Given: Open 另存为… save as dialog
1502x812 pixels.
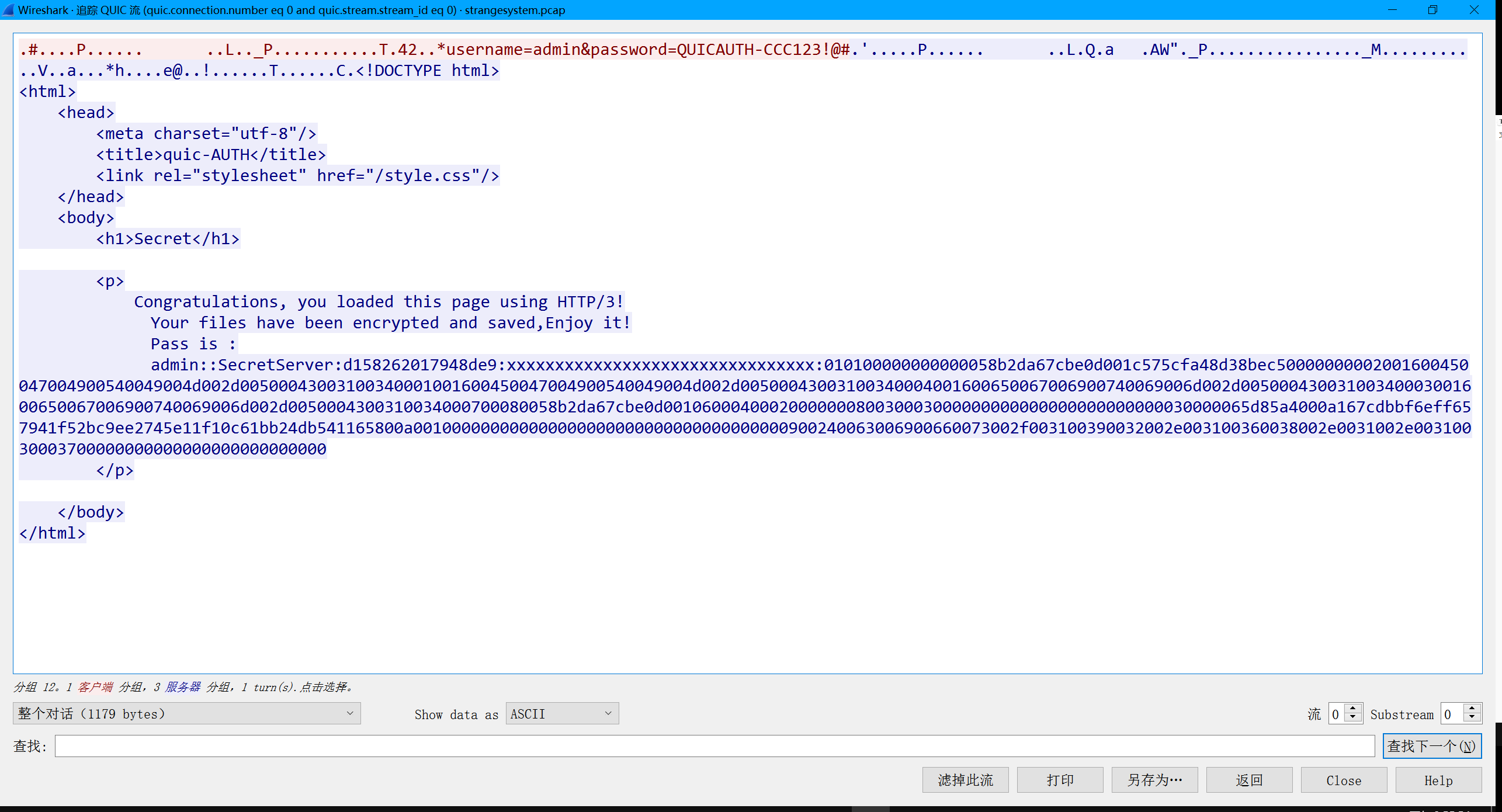Looking at the screenshot, I should pyautogui.click(x=1154, y=780).
